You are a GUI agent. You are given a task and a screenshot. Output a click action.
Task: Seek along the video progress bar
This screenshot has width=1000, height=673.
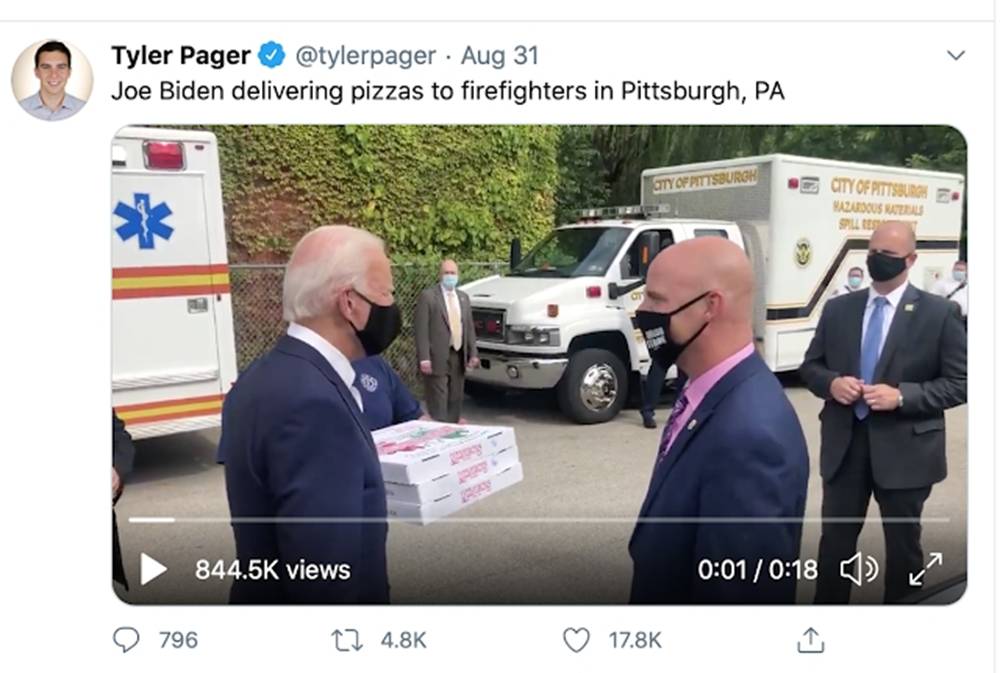[x=539, y=520]
